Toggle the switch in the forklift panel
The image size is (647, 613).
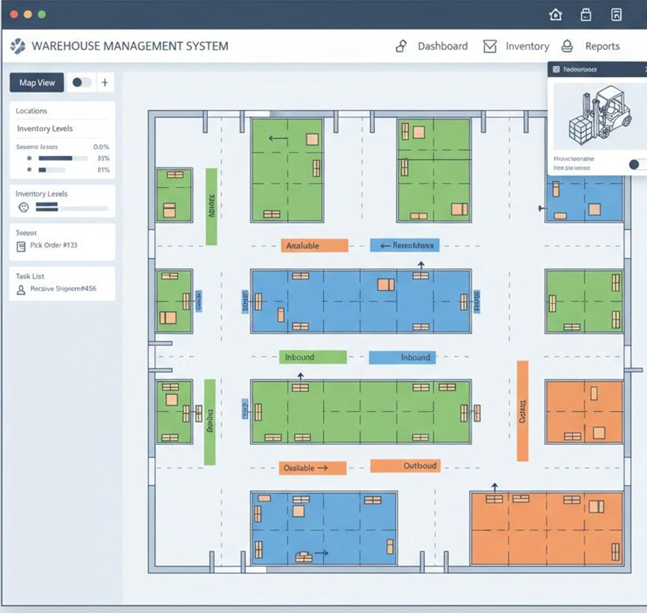coord(636,164)
